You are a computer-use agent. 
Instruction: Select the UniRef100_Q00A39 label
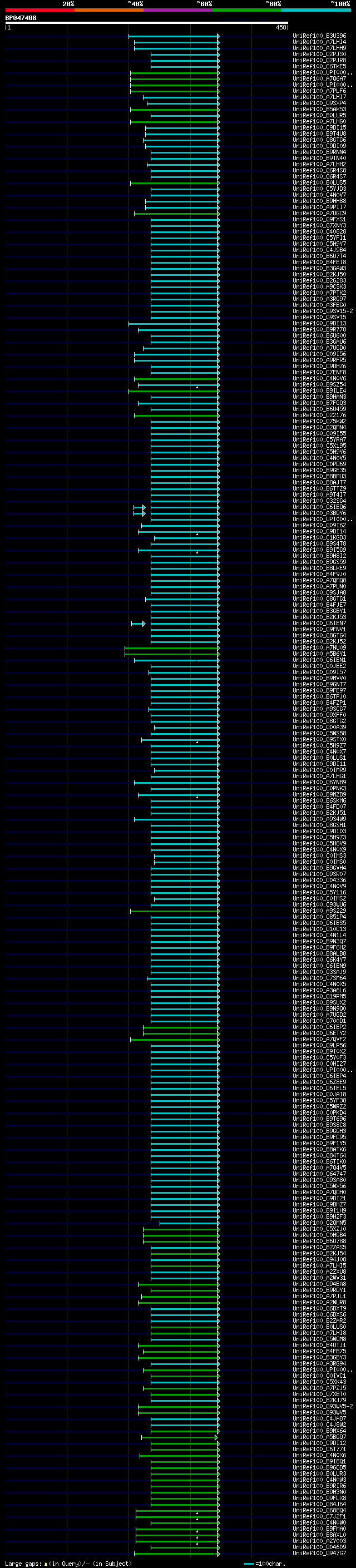point(319,728)
